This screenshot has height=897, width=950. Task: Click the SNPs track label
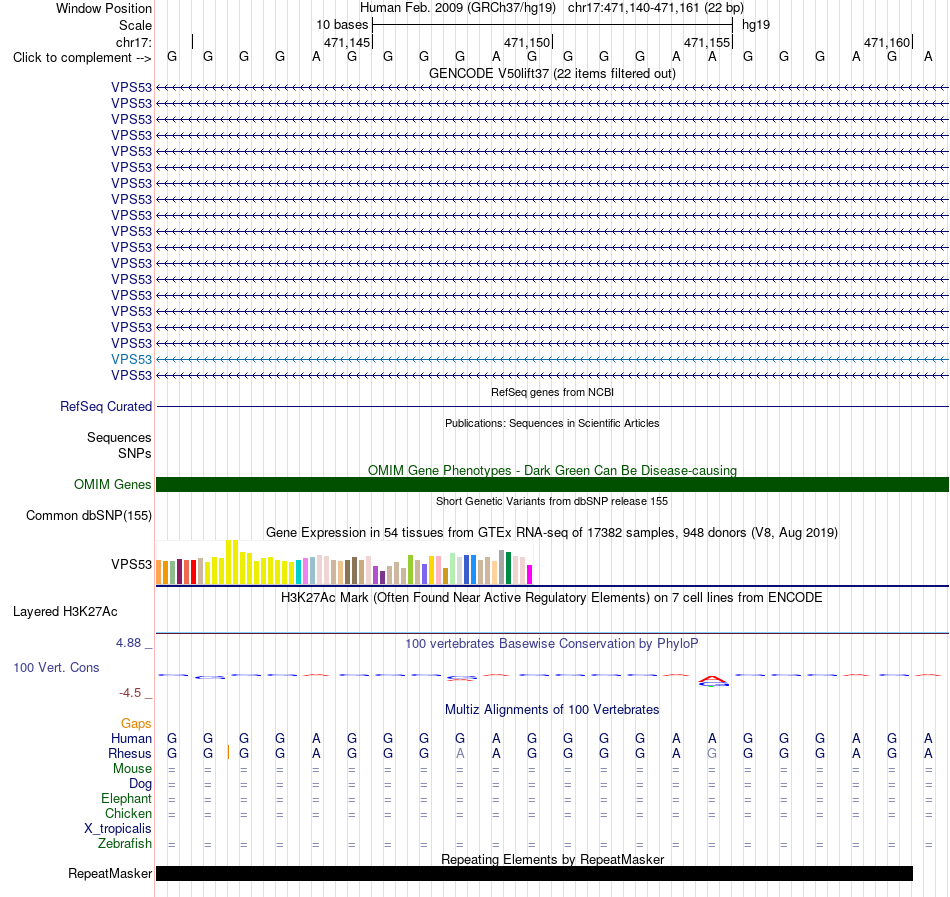click(135, 453)
